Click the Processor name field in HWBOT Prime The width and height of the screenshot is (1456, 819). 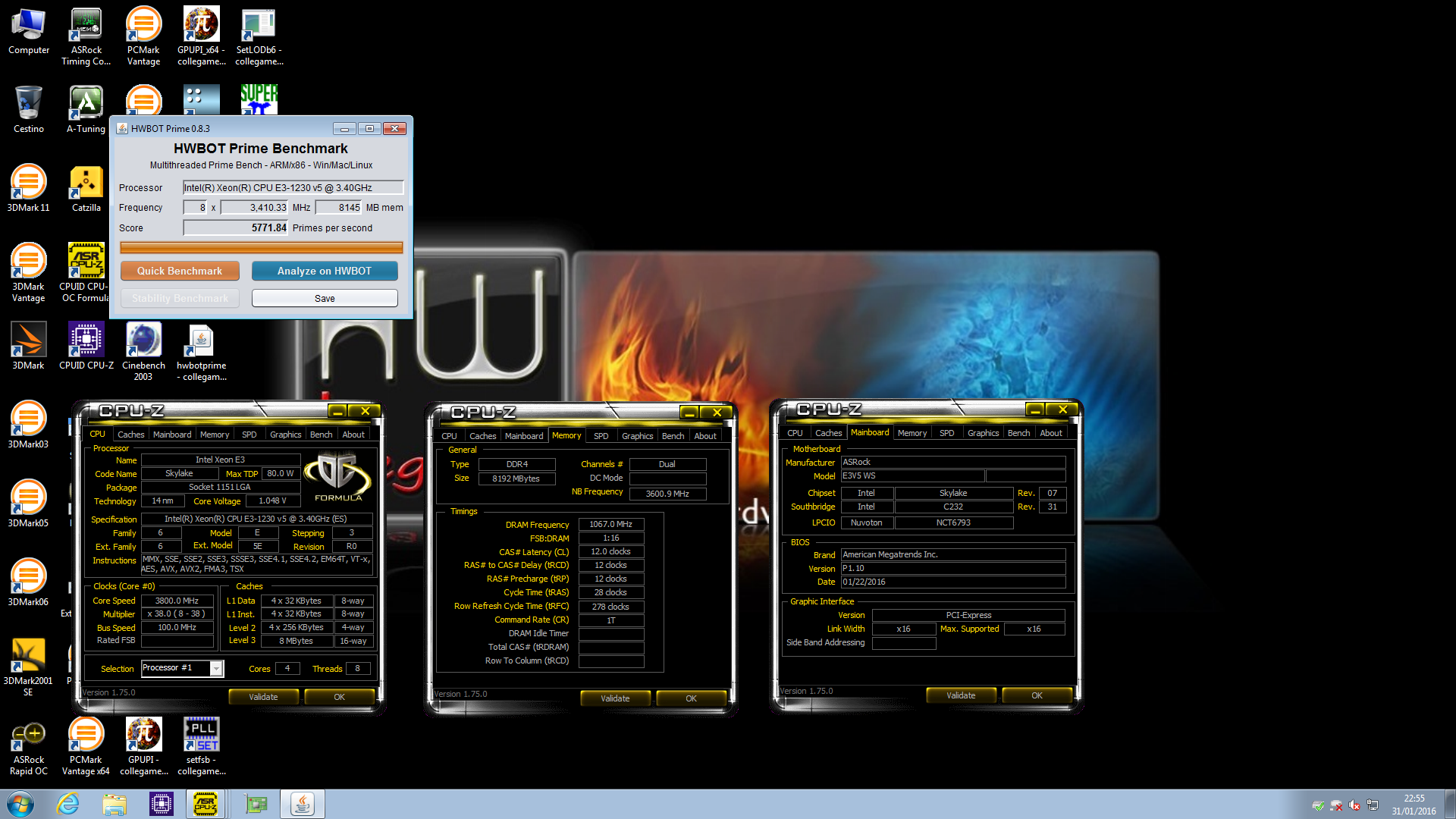point(293,187)
